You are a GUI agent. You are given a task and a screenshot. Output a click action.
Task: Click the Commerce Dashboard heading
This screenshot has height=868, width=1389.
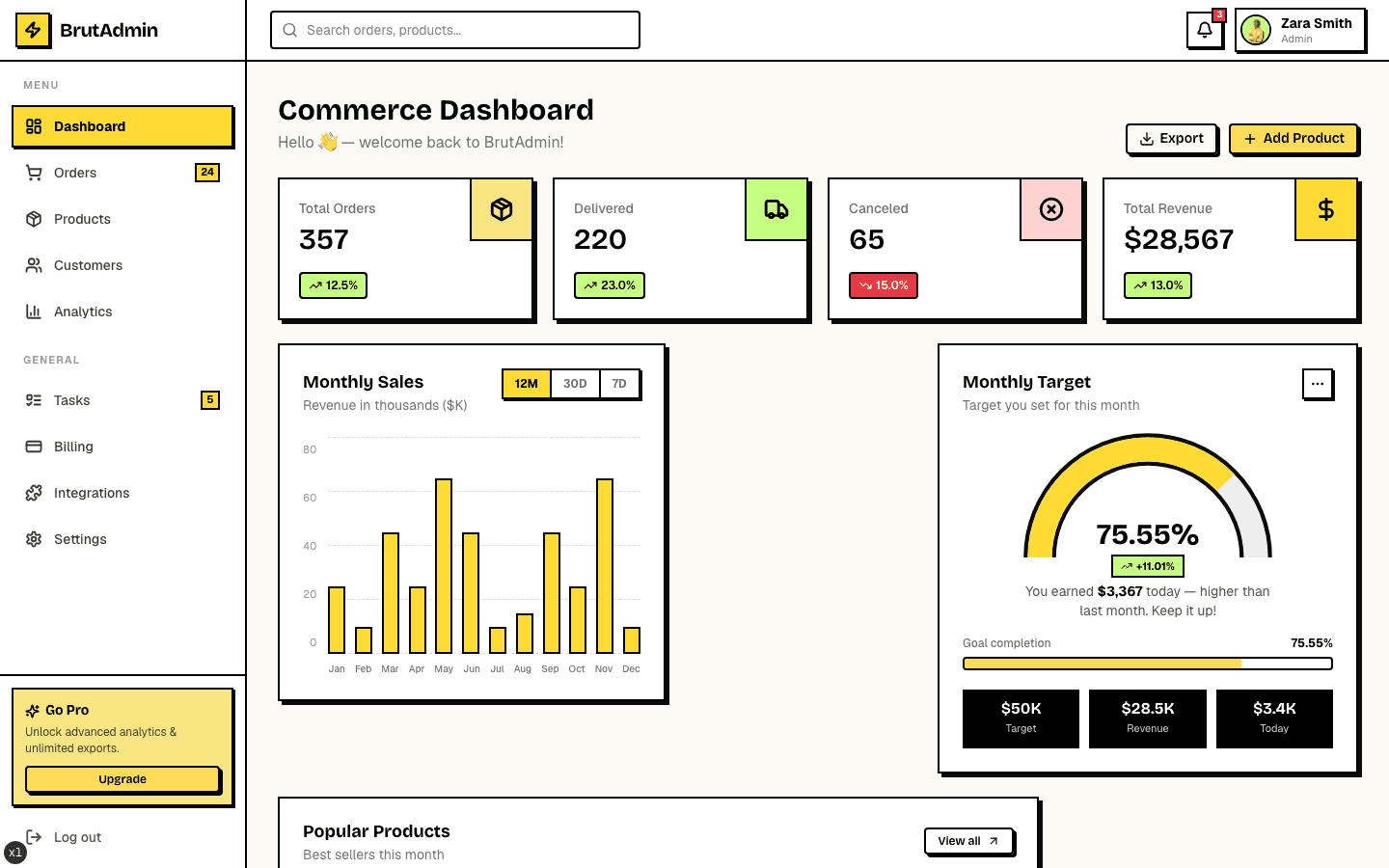[436, 110]
